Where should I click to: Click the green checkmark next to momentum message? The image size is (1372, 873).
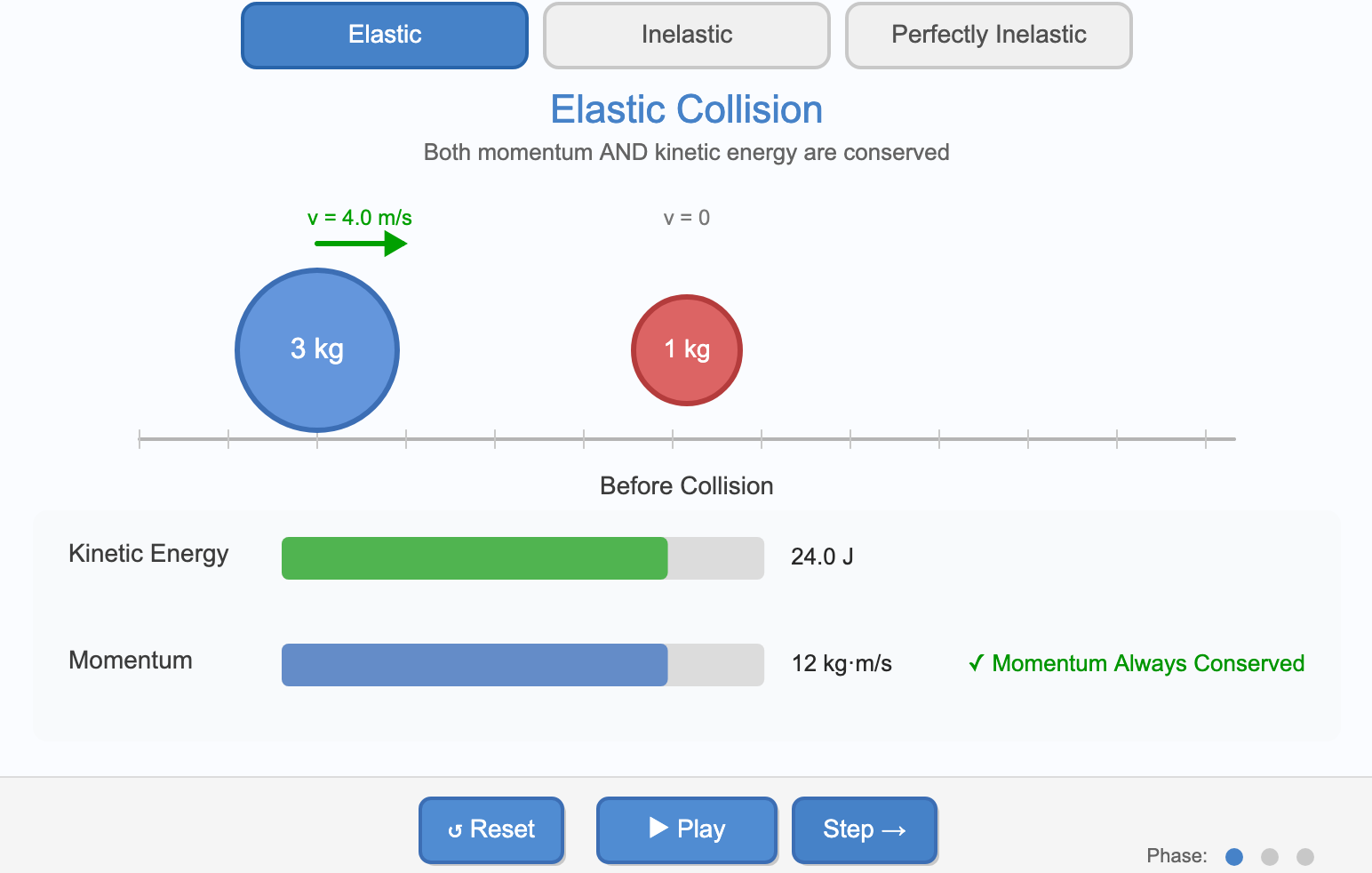pyautogui.click(x=976, y=662)
